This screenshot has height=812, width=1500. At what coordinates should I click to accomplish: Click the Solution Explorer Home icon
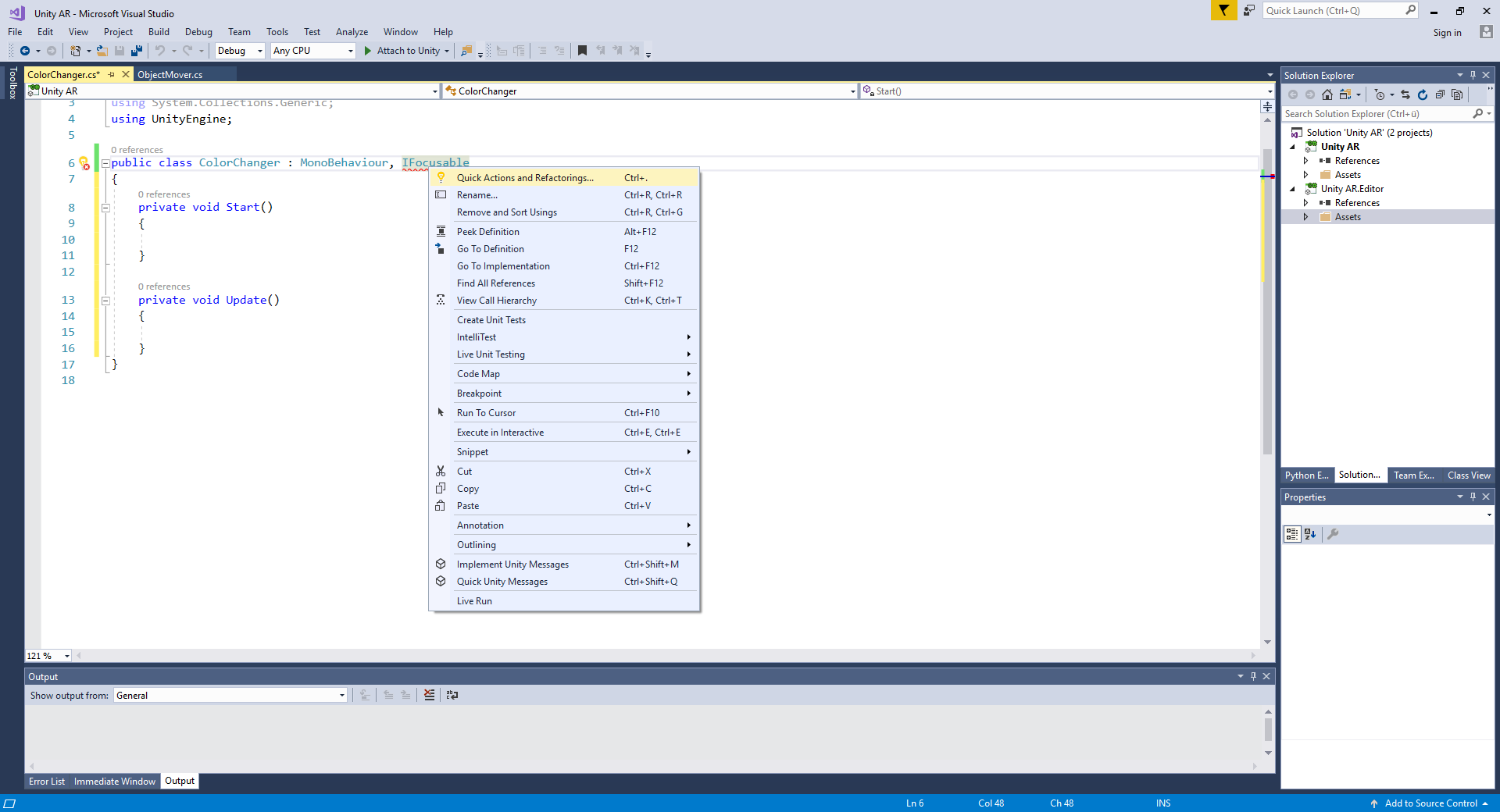click(x=1327, y=94)
